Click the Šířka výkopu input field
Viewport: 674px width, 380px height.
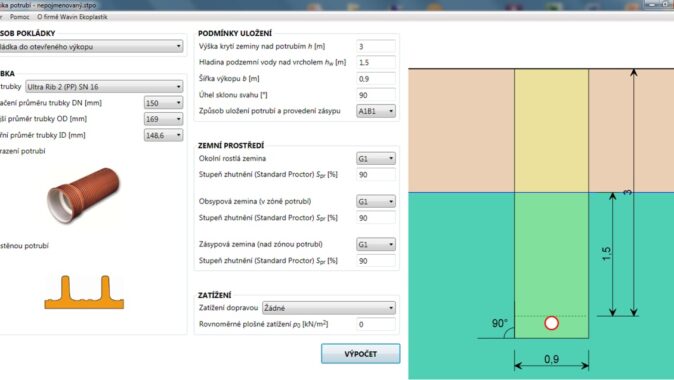(376, 79)
